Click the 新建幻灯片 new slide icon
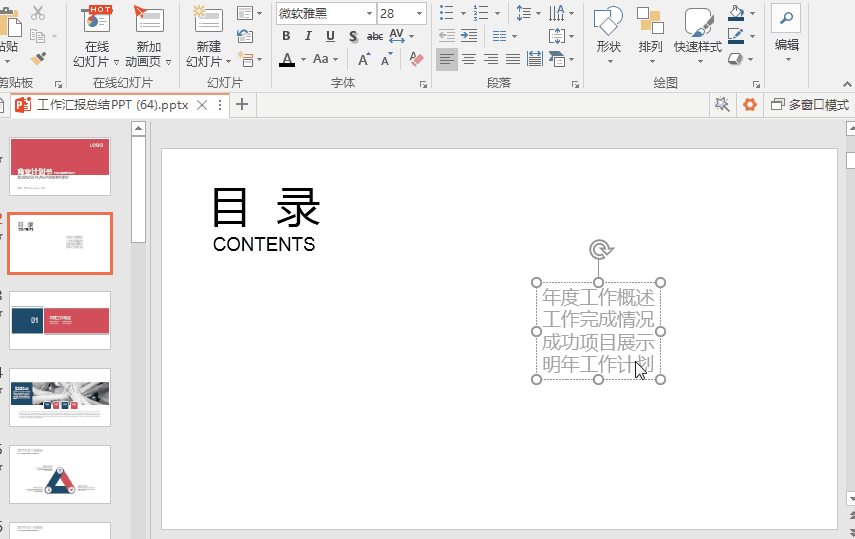This screenshot has width=855, height=539. (x=208, y=20)
